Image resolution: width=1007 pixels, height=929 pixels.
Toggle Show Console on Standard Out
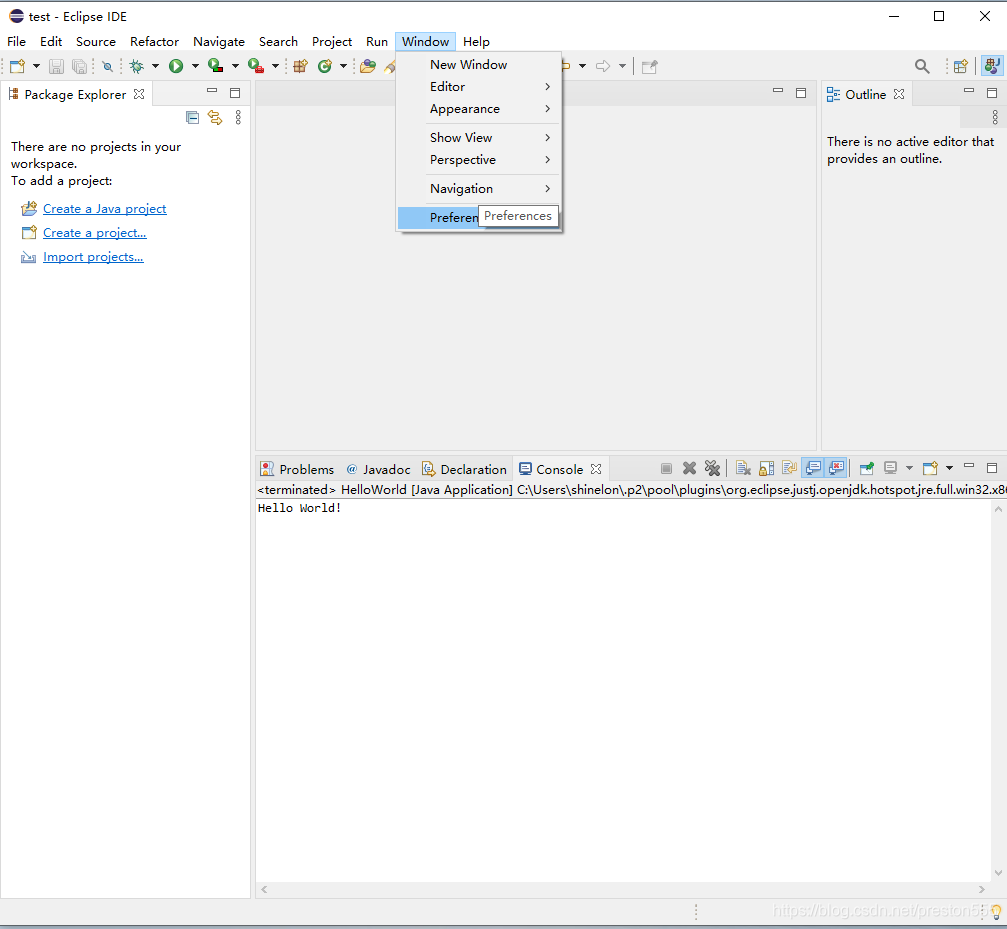[x=813, y=468]
